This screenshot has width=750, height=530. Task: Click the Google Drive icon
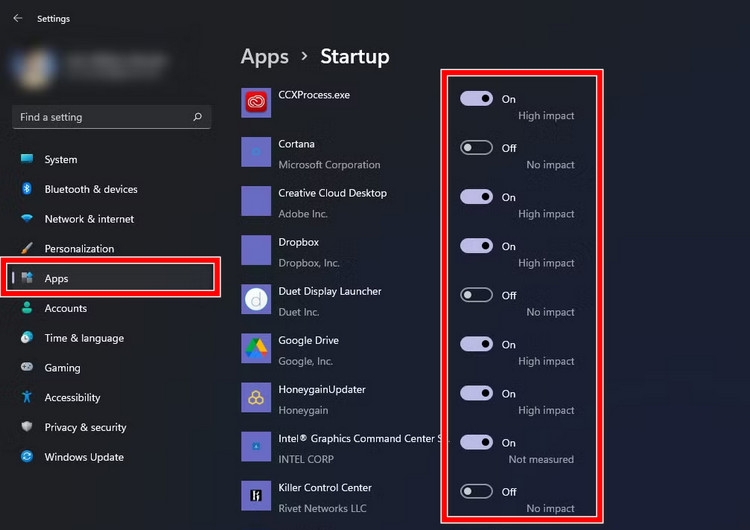tap(256, 348)
